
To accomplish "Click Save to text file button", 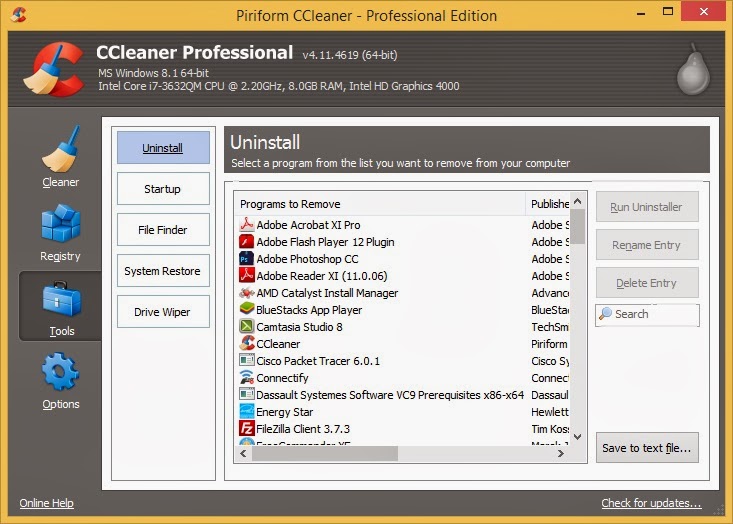I will point(647,448).
